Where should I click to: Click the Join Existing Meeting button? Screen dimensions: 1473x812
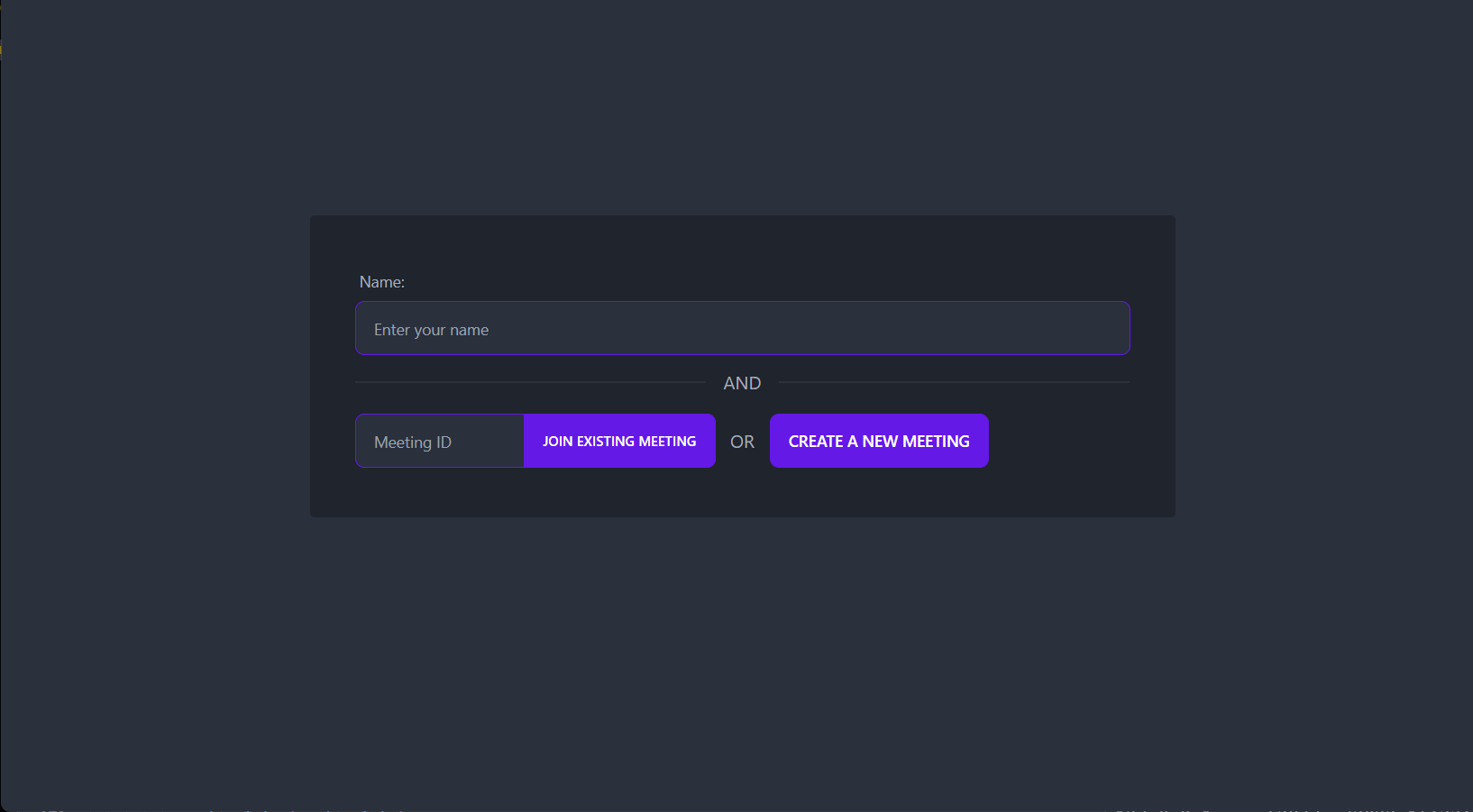619,441
